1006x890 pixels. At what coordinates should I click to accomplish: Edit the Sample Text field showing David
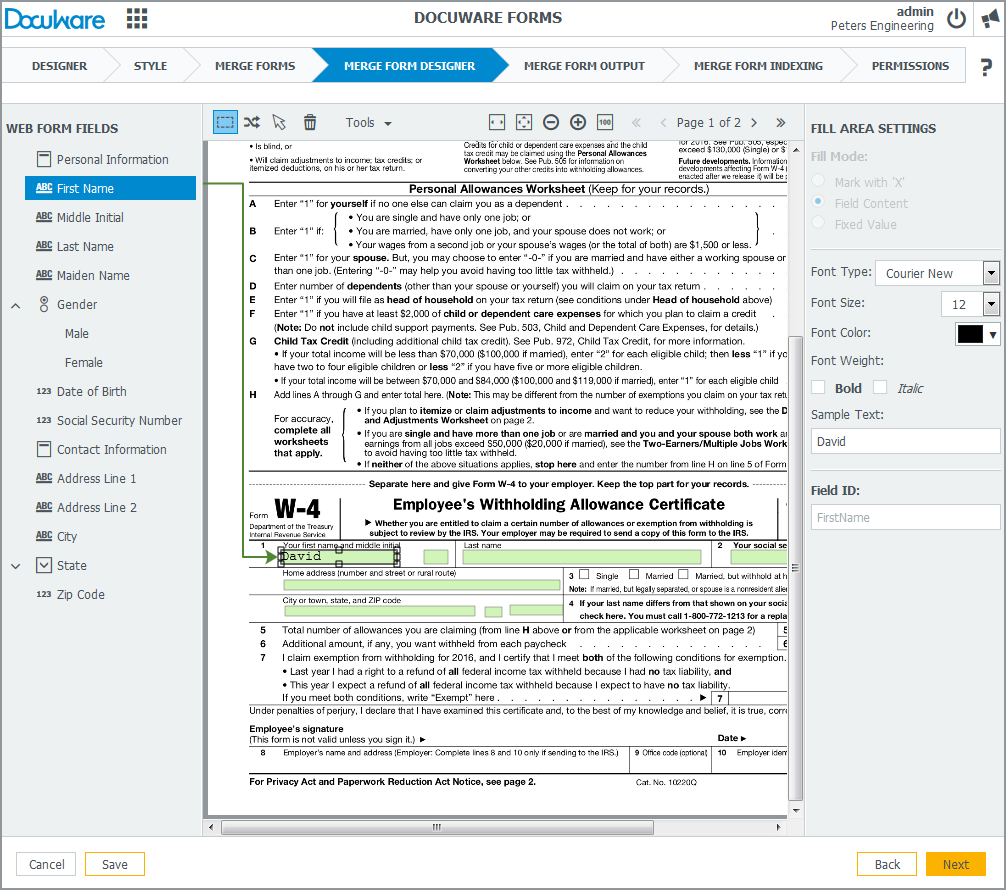[905, 440]
